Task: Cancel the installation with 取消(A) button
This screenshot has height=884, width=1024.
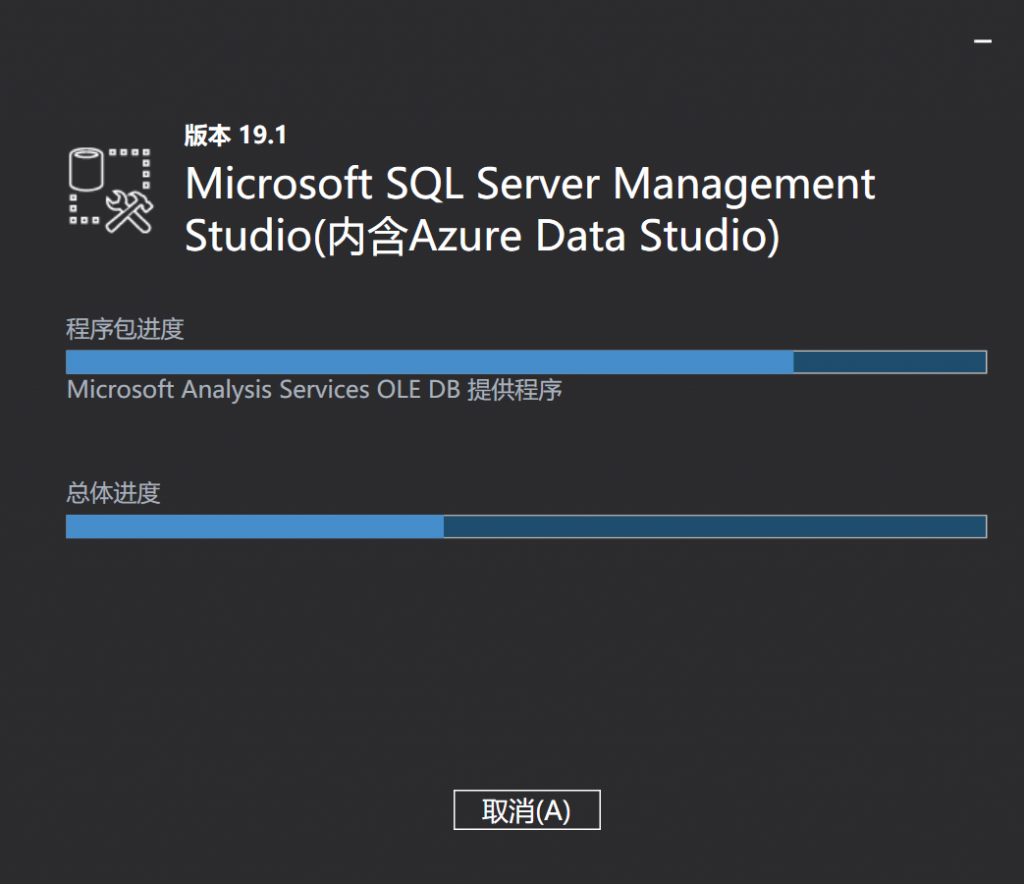Action: 526,811
